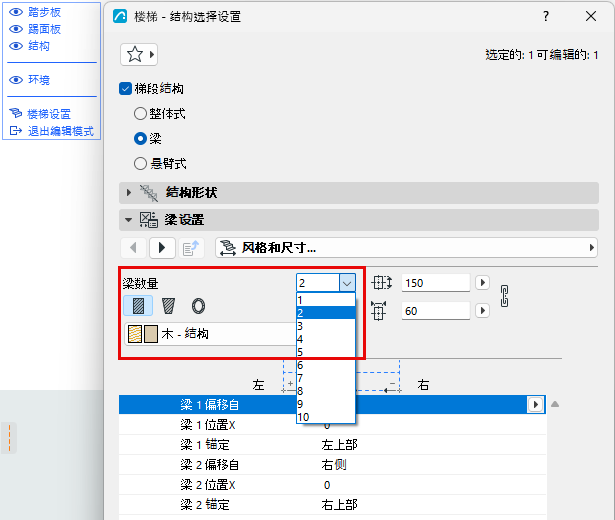Select the 梁 1 偏移自 row
This screenshot has width=615, height=520.
[x=332, y=404]
